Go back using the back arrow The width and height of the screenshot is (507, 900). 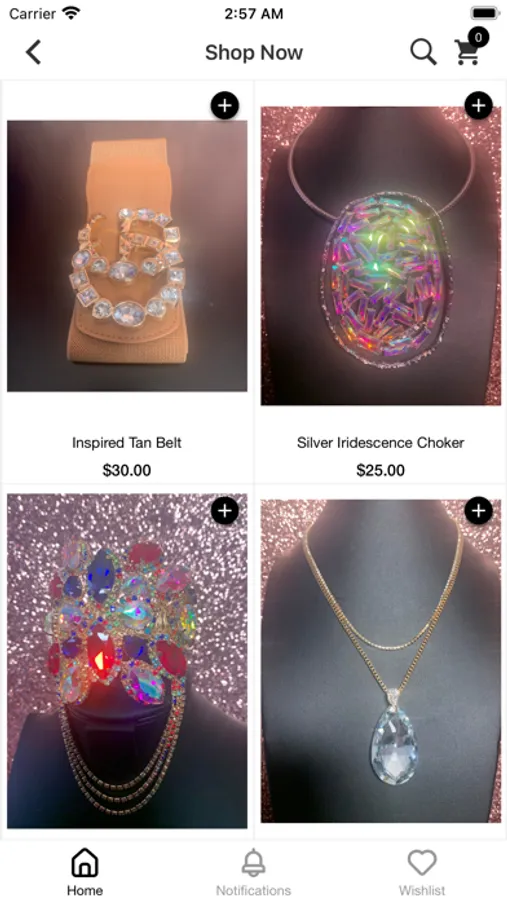point(33,52)
